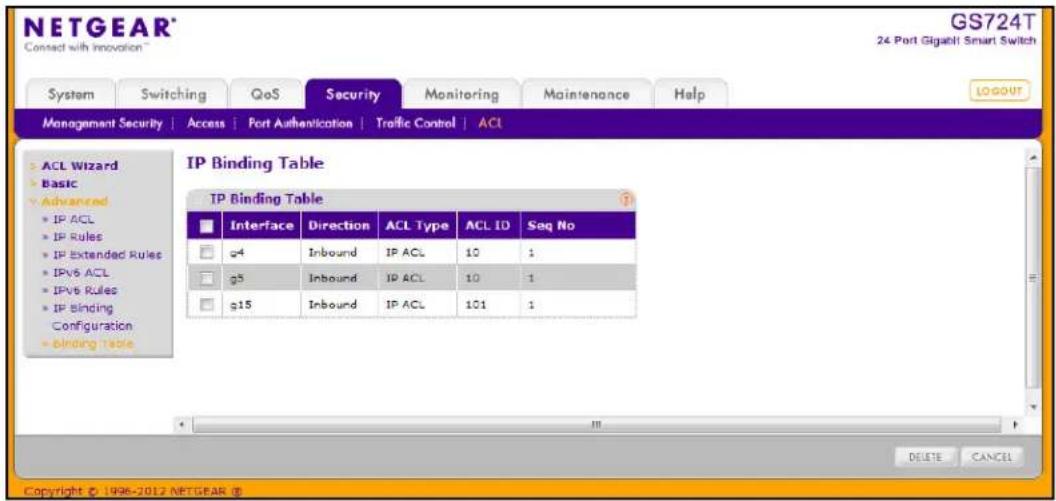Expand the ACL Wizard sidebar section
Image resolution: width=1056 pixels, height=501 pixels.
pos(79,166)
